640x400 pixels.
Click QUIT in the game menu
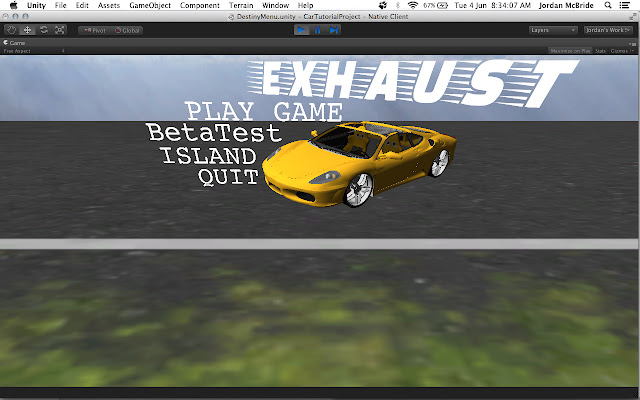228,177
